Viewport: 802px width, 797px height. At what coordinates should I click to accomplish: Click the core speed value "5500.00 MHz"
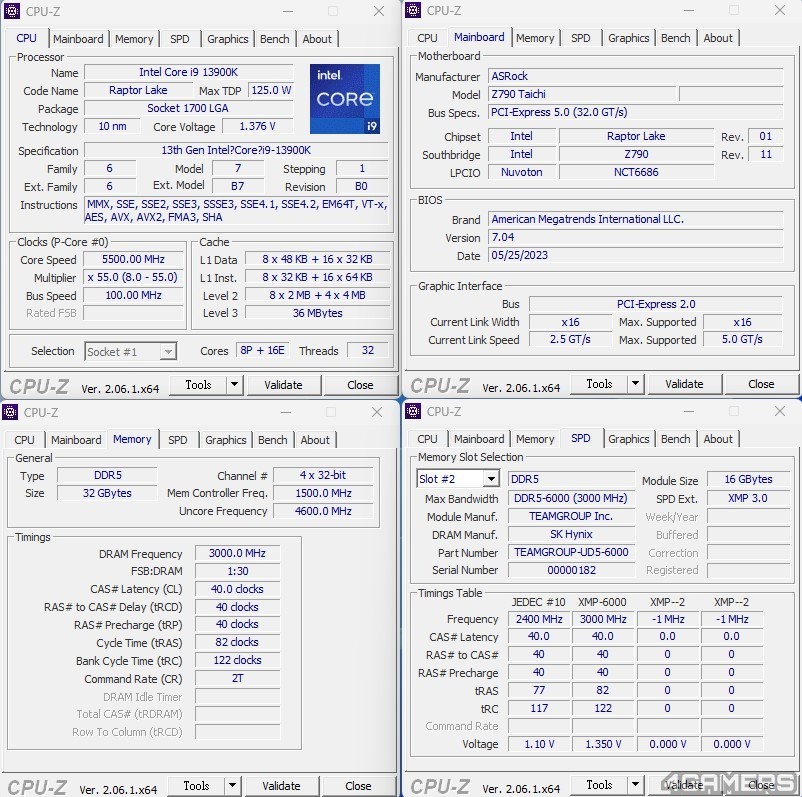tap(133, 259)
